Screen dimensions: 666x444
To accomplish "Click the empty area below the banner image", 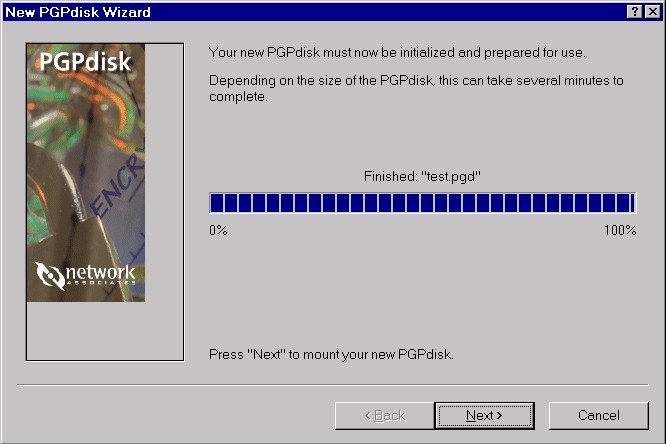I will click(105, 331).
